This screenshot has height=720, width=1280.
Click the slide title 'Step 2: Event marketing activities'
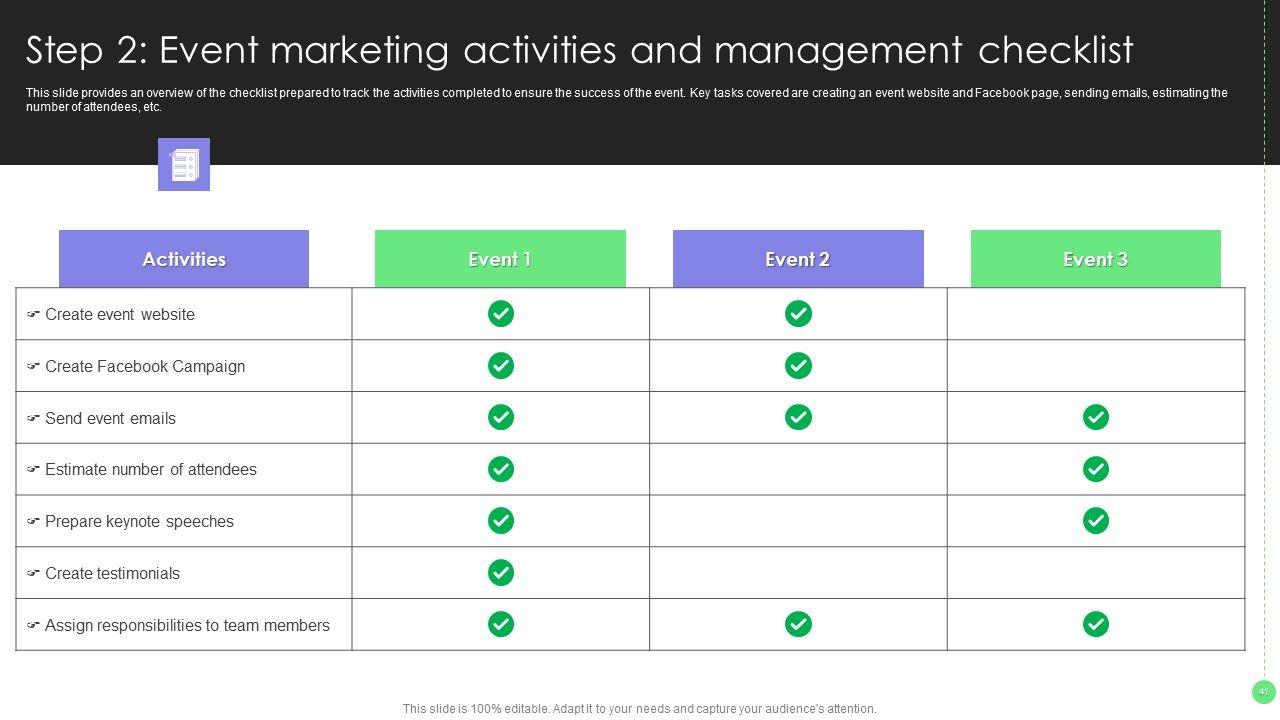pos(580,50)
